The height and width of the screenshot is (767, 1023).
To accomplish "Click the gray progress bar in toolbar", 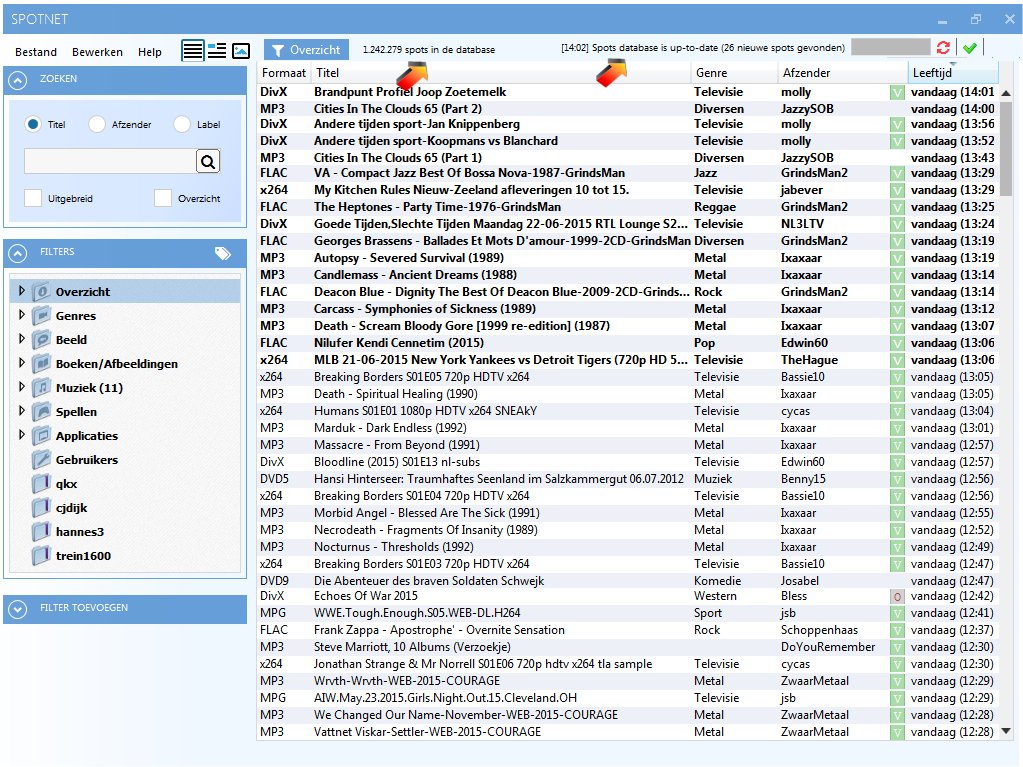I will tap(891, 47).
